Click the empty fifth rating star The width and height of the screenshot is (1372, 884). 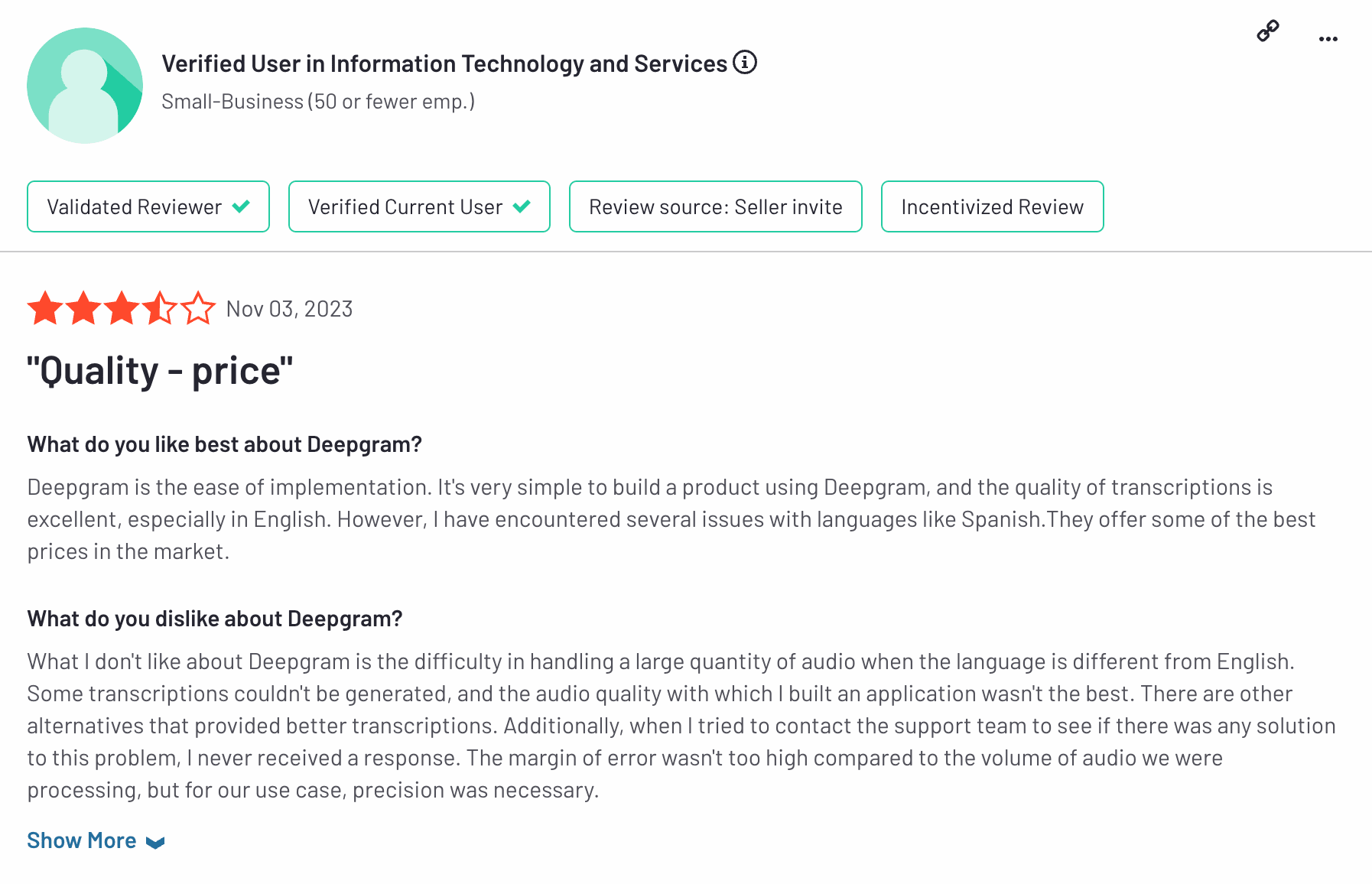click(x=198, y=309)
